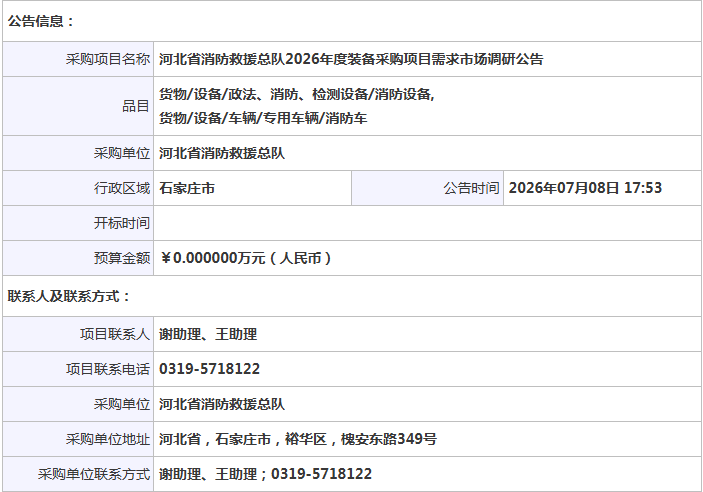
Task: Click the phone number in the 项目联系电话 row
Action: click(x=209, y=370)
